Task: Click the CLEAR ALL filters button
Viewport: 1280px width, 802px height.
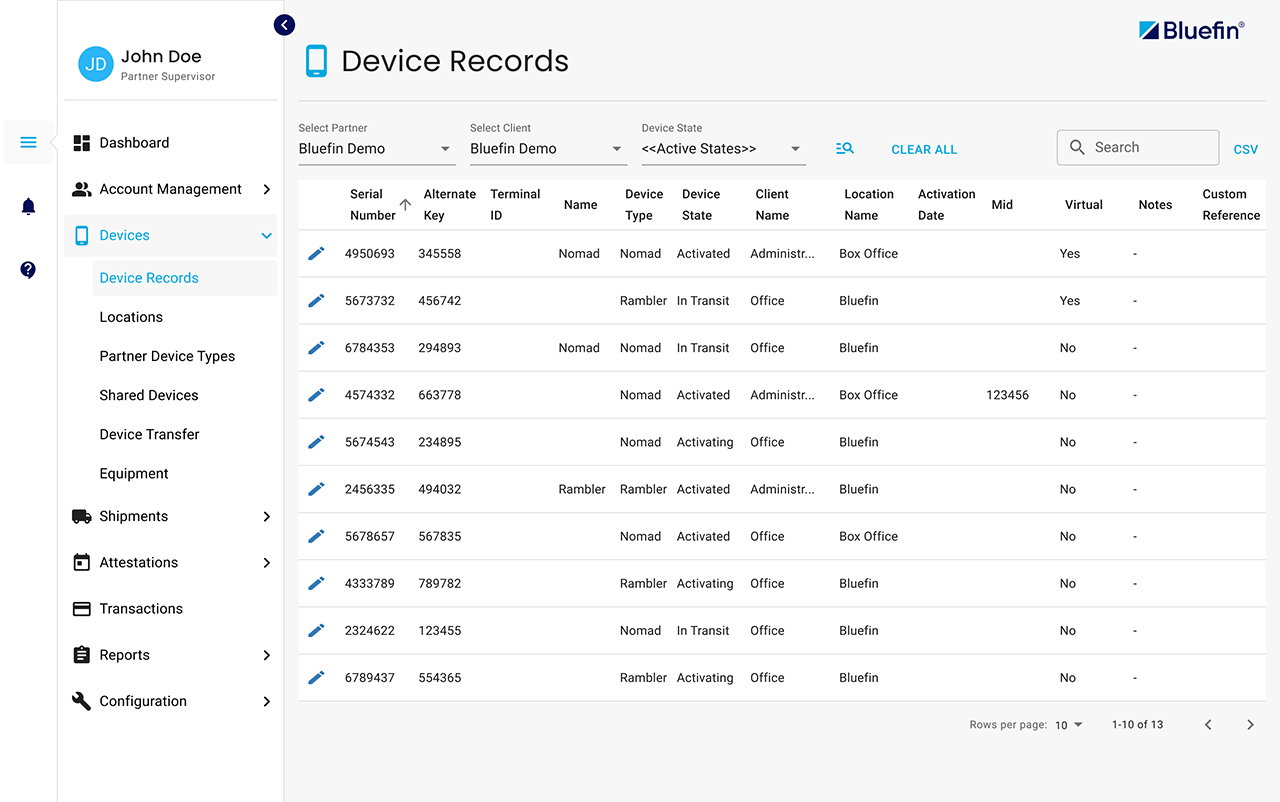Action: click(924, 149)
